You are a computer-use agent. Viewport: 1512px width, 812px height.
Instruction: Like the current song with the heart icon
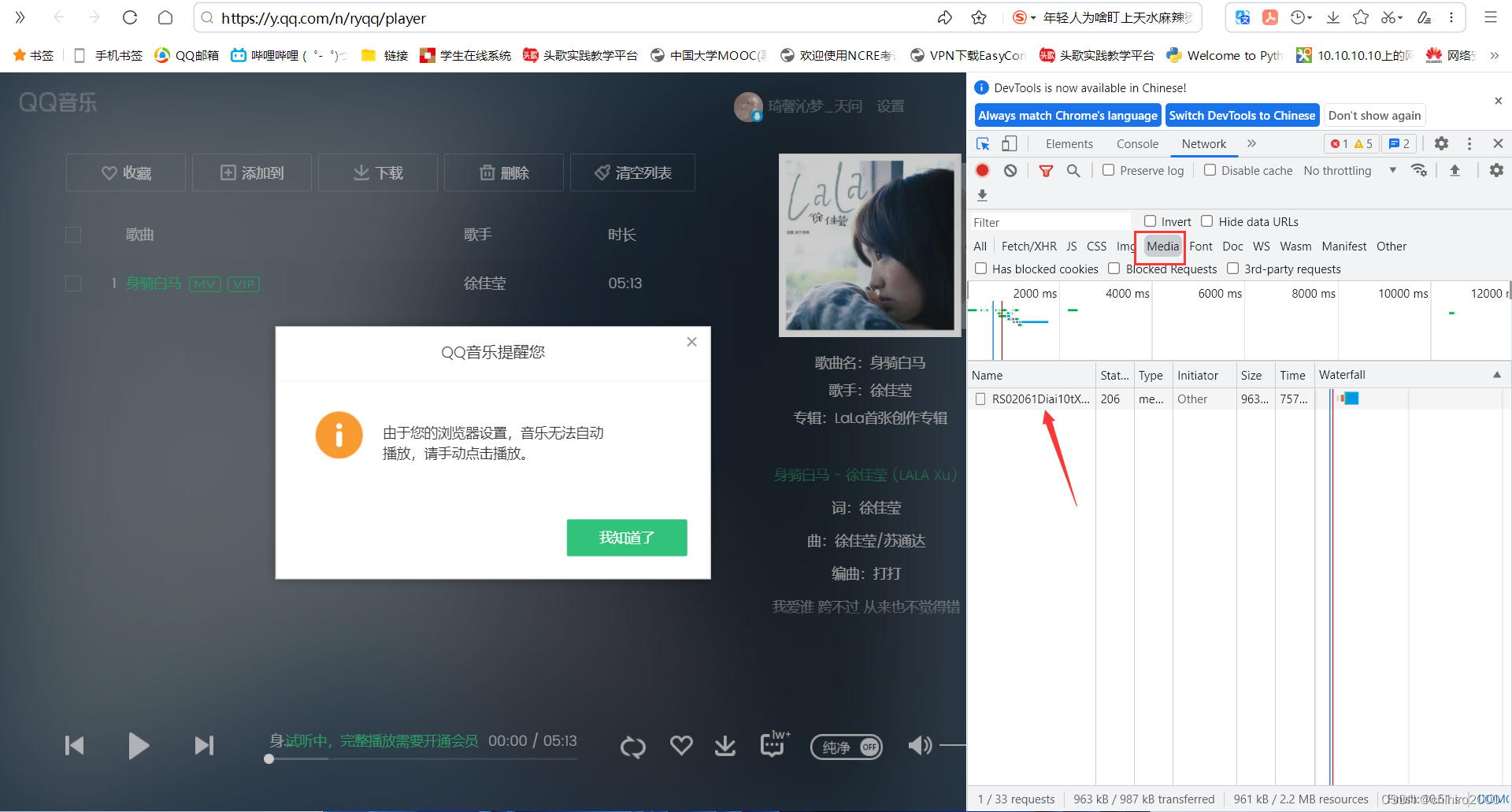pos(681,745)
